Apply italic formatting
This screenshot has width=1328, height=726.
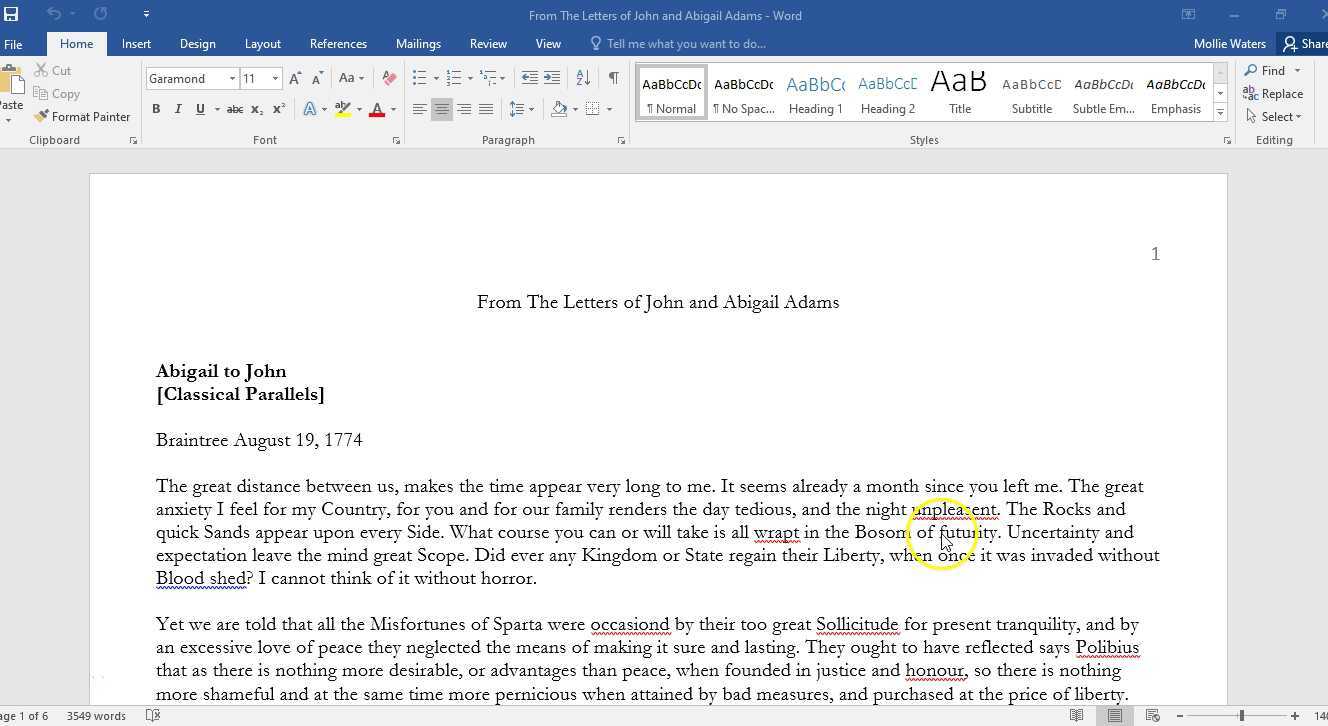pyautogui.click(x=178, y=109)
